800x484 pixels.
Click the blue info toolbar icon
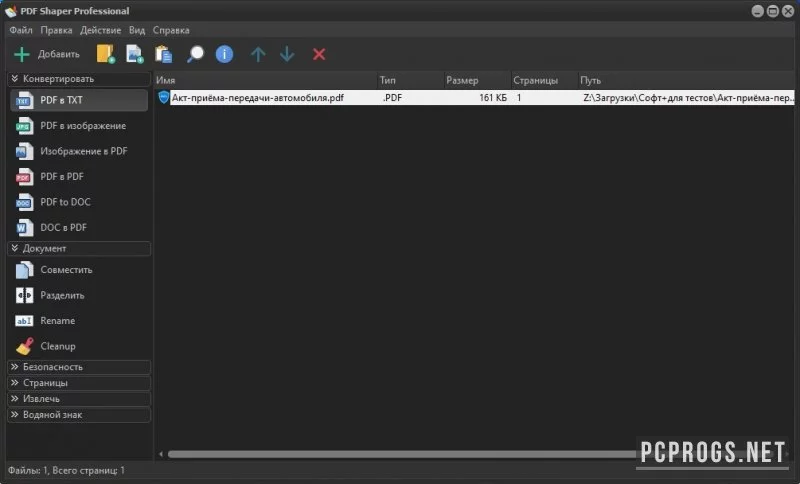tap(224, 54)
